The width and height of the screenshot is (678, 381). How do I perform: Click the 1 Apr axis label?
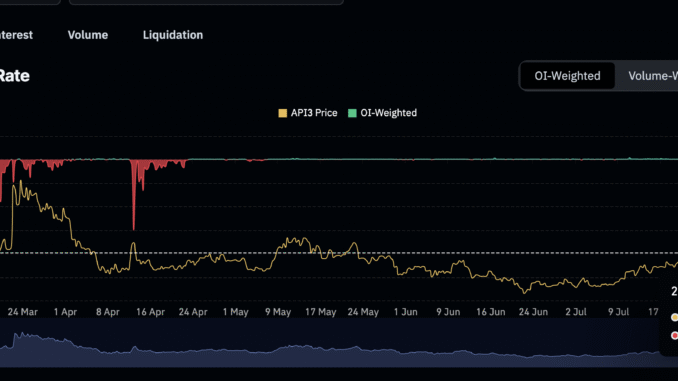65,312
